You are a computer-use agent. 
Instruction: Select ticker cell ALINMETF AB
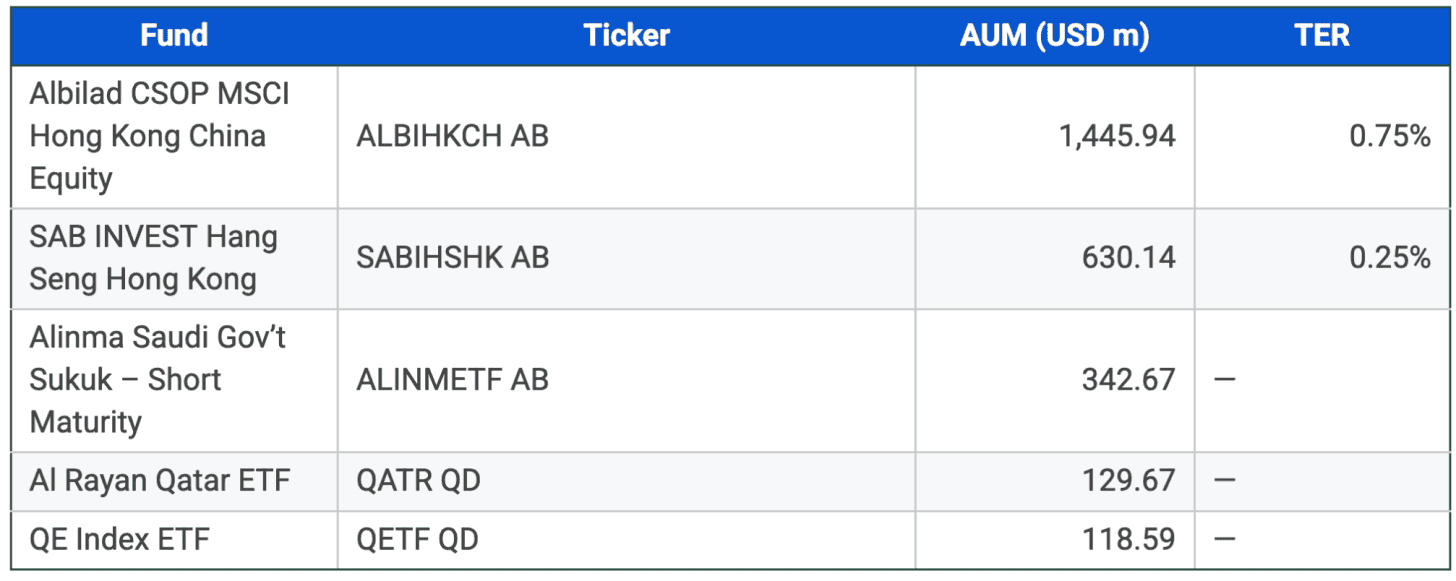coord(452,380)
